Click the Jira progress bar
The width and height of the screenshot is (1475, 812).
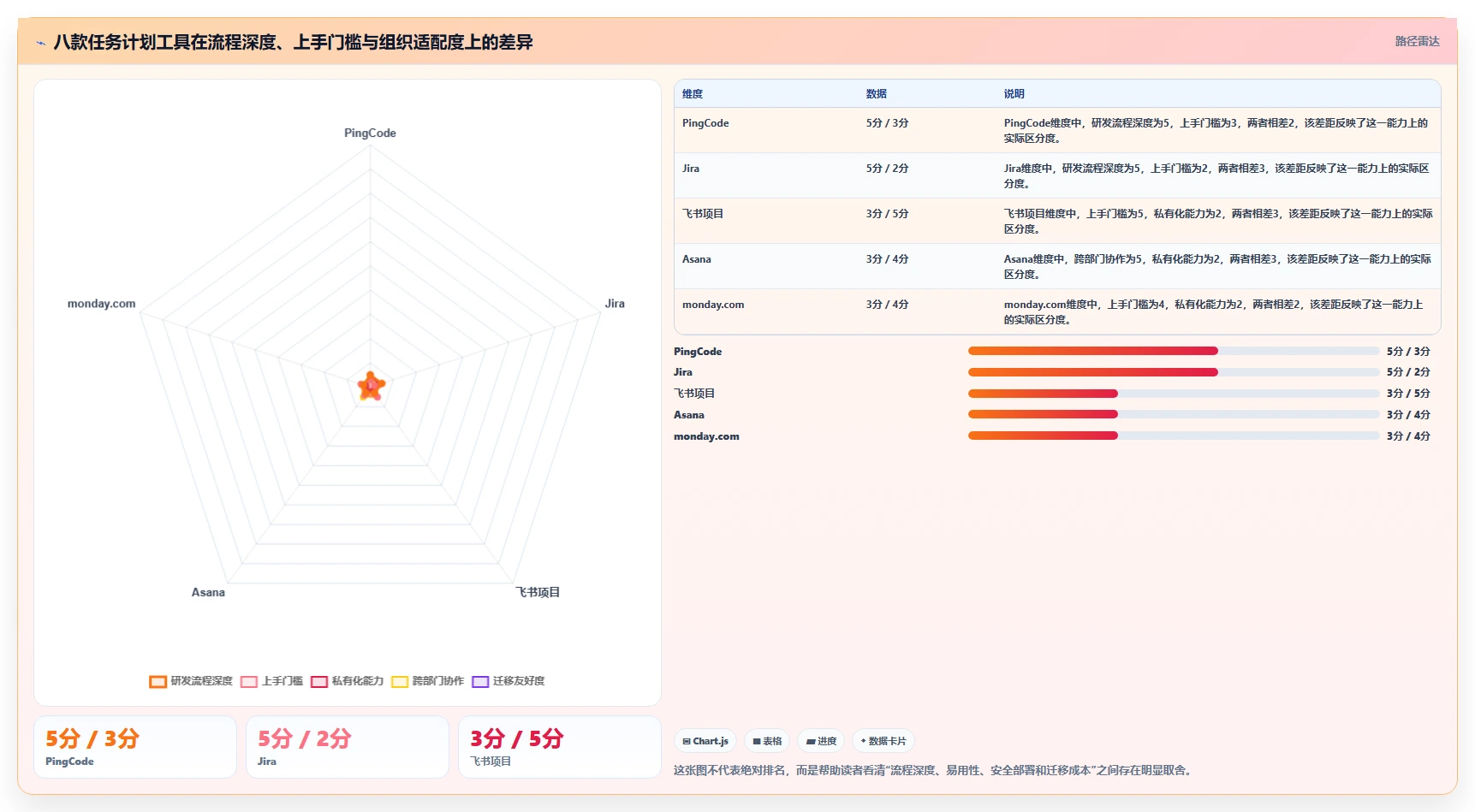tap(1174, 372)
